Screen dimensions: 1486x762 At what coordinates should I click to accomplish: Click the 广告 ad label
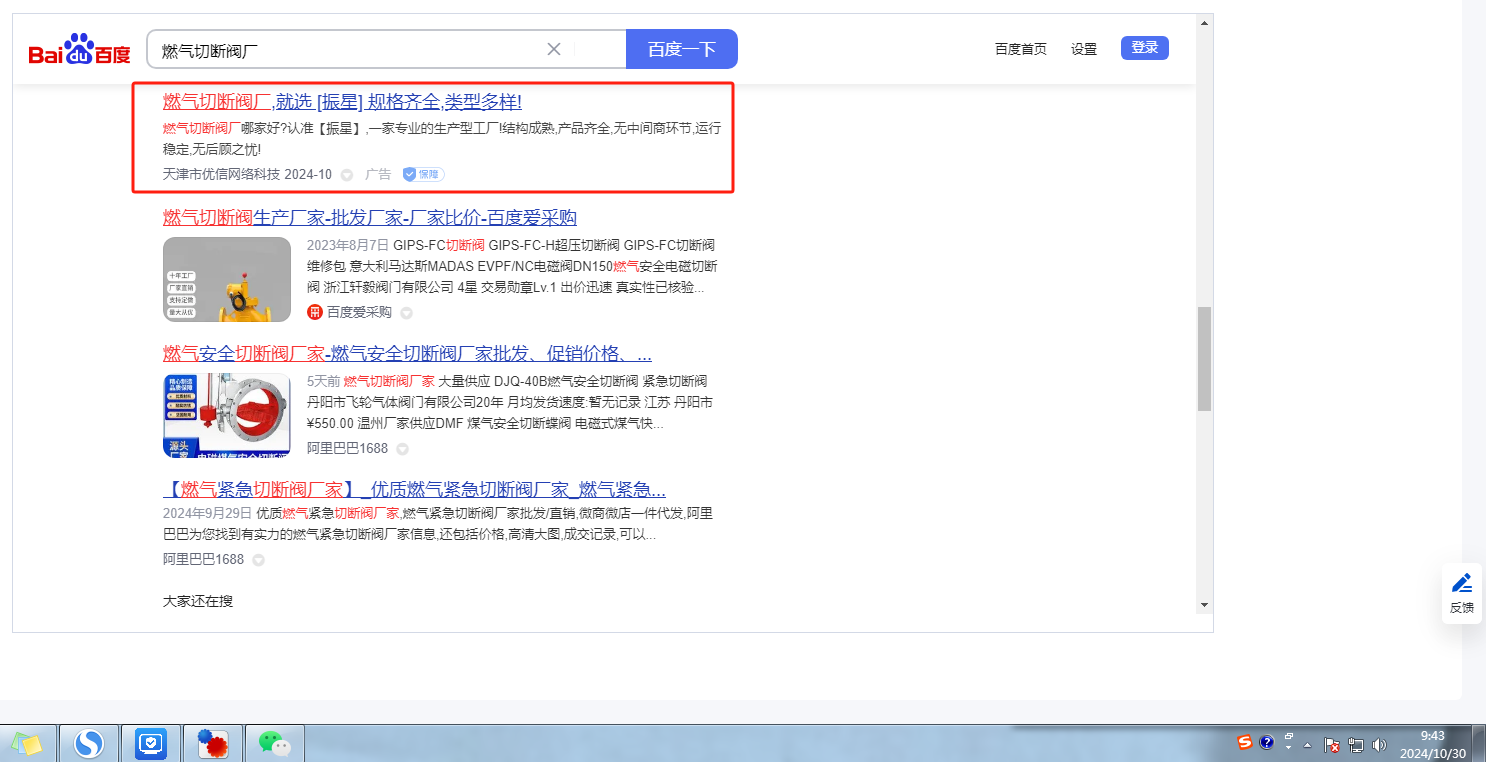click(x=378, y=174)
